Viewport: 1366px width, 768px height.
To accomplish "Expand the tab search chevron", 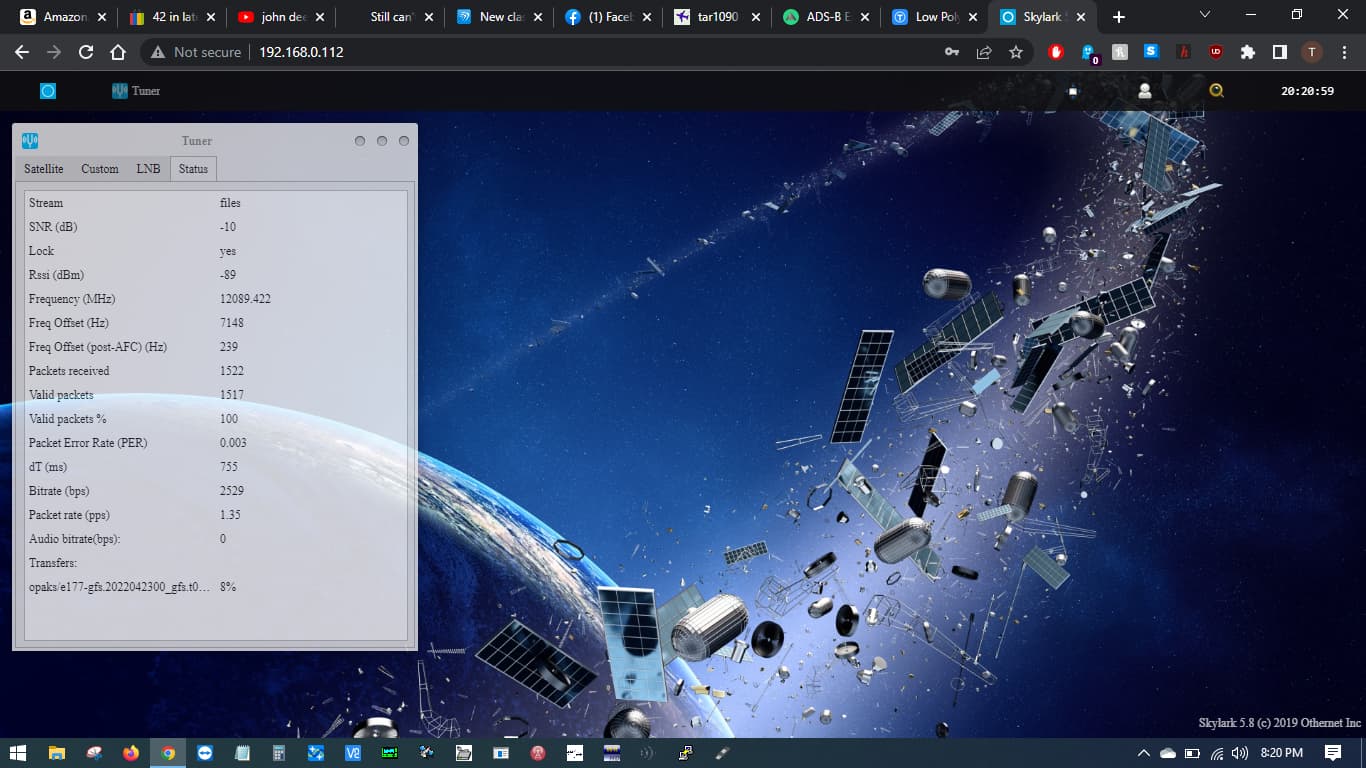I will pos(1204,15).
